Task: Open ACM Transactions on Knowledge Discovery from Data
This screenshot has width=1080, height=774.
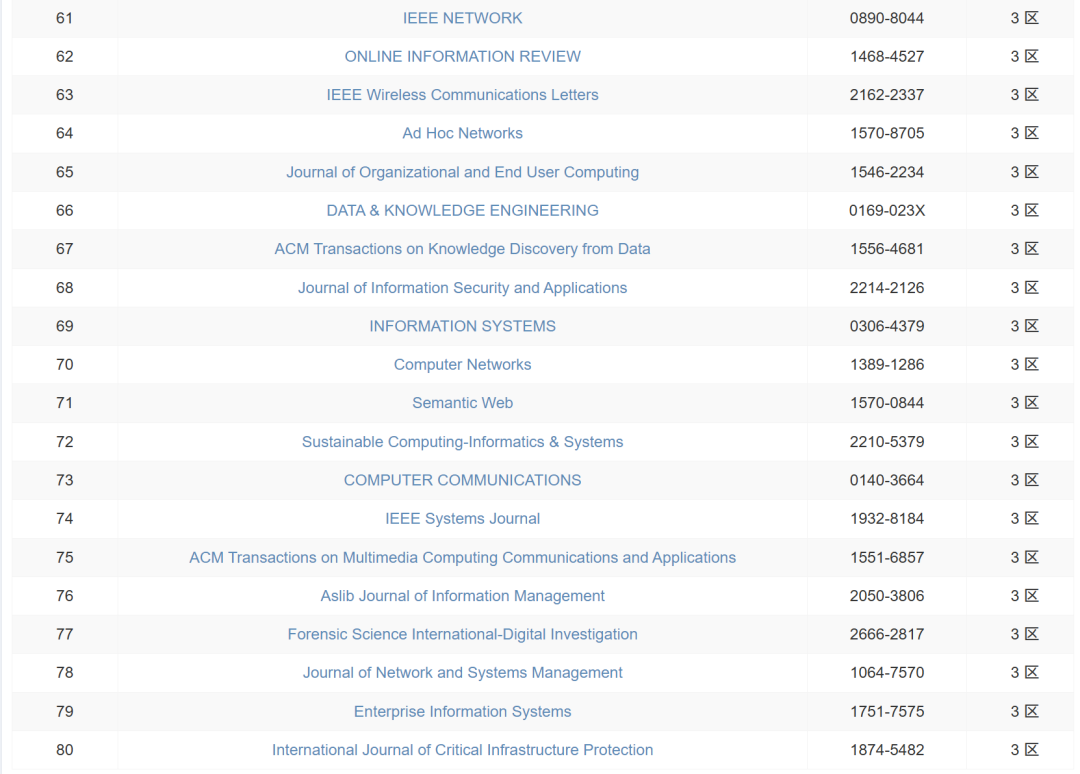Action: coord(462,249)
